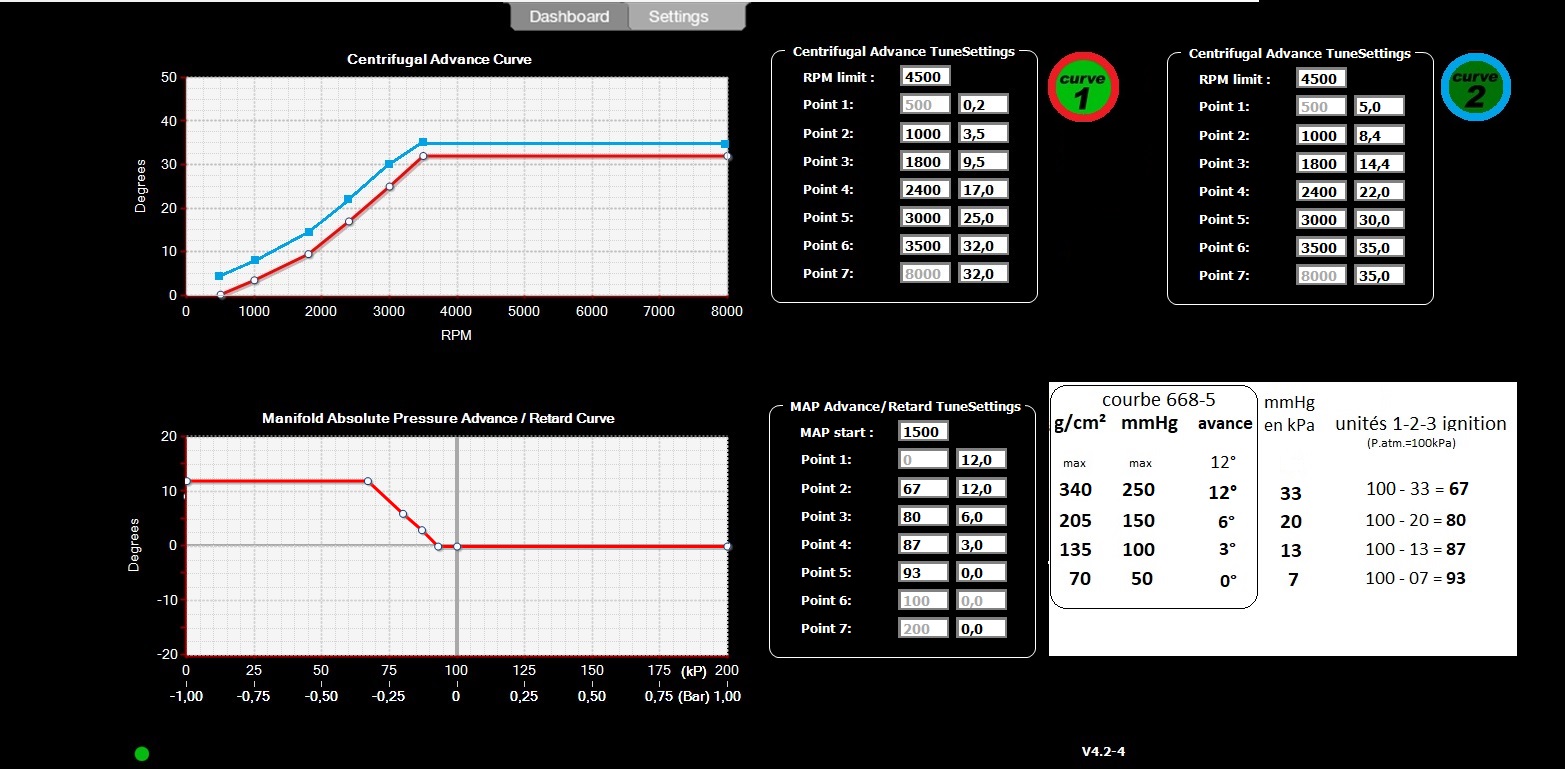
Task: Click the MAP start value field
Action: (x=923, y=432)
